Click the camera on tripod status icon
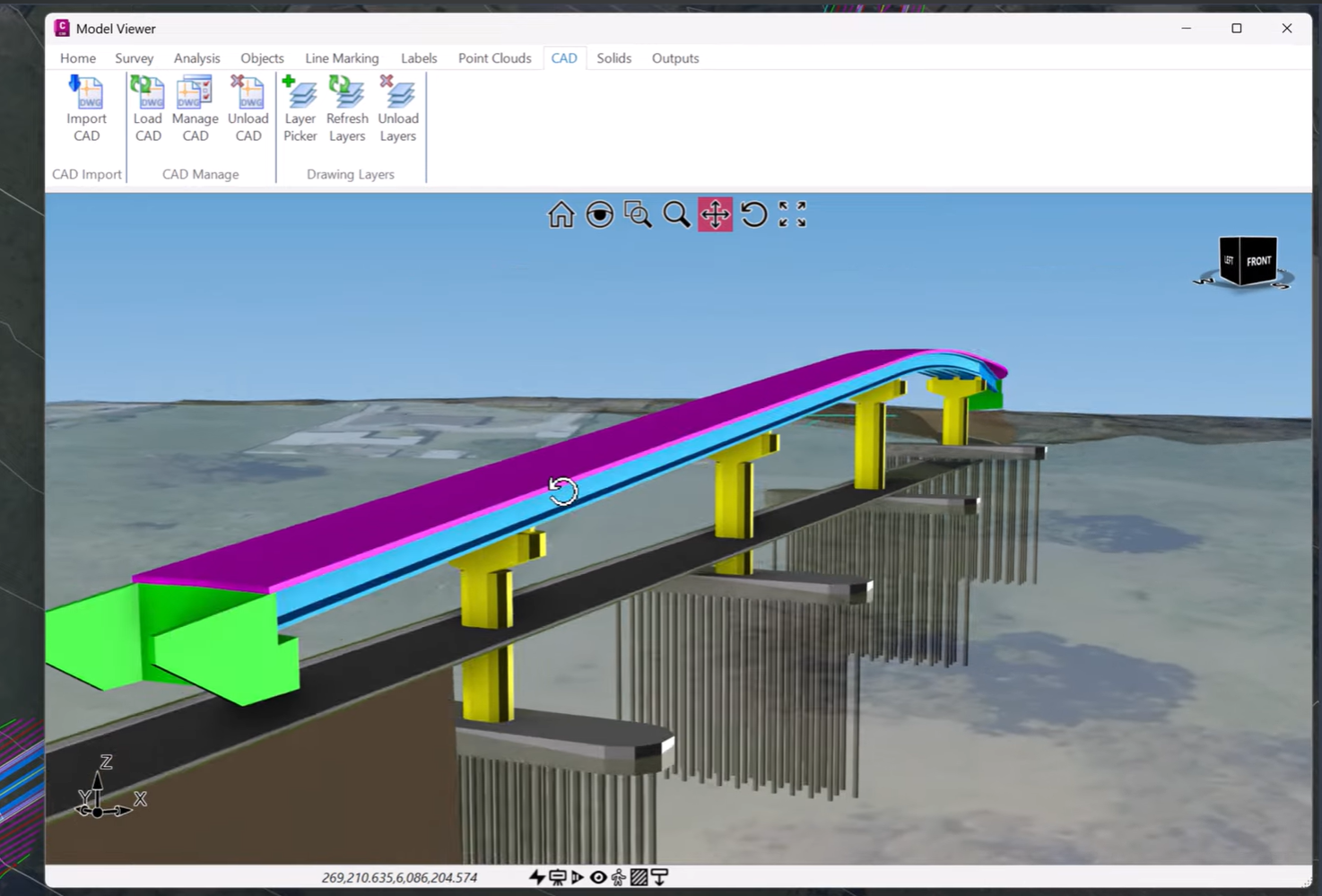Viewport: 1322px width, 896px height. tap(557, 877)
